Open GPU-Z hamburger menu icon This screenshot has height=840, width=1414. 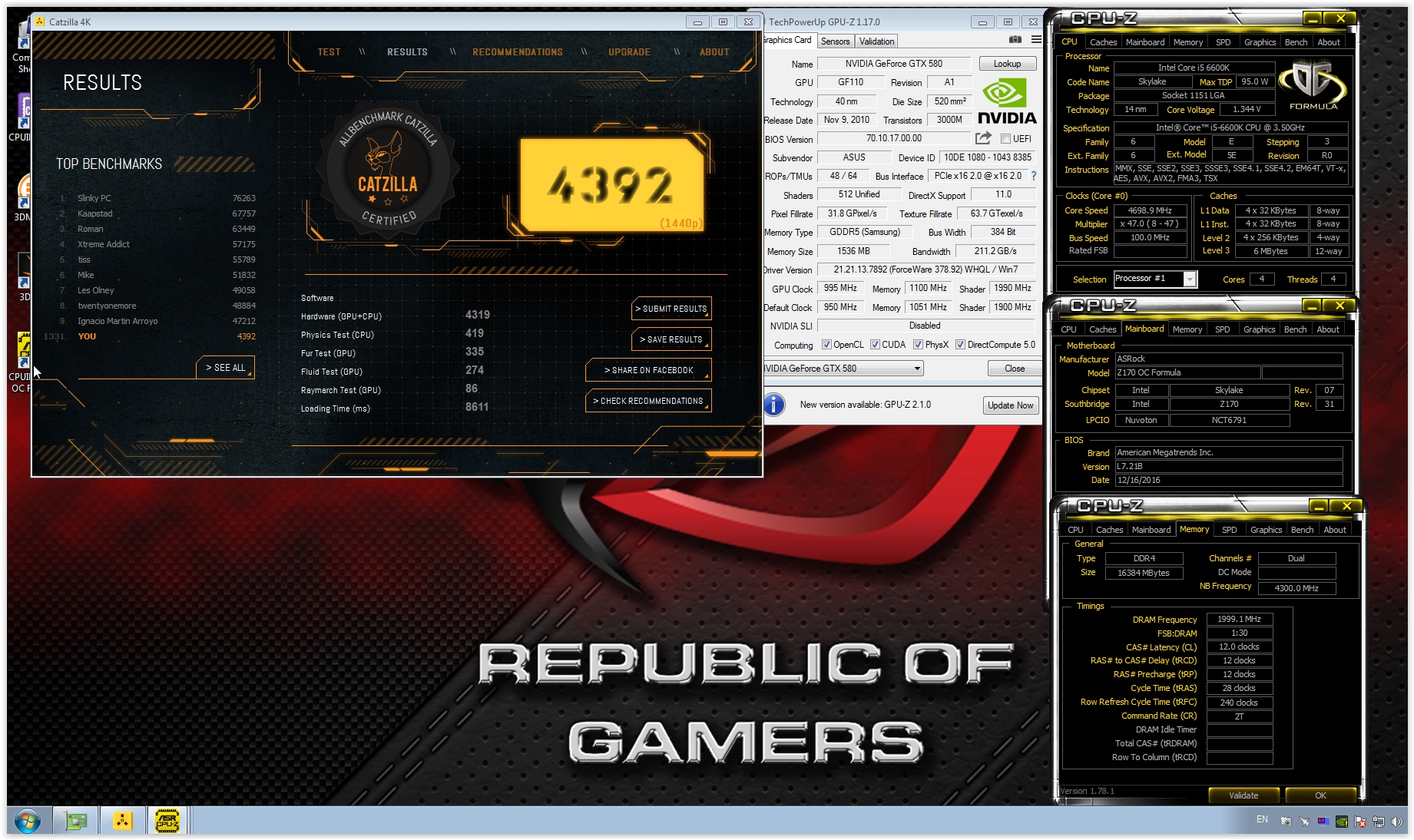point(1036,40)
